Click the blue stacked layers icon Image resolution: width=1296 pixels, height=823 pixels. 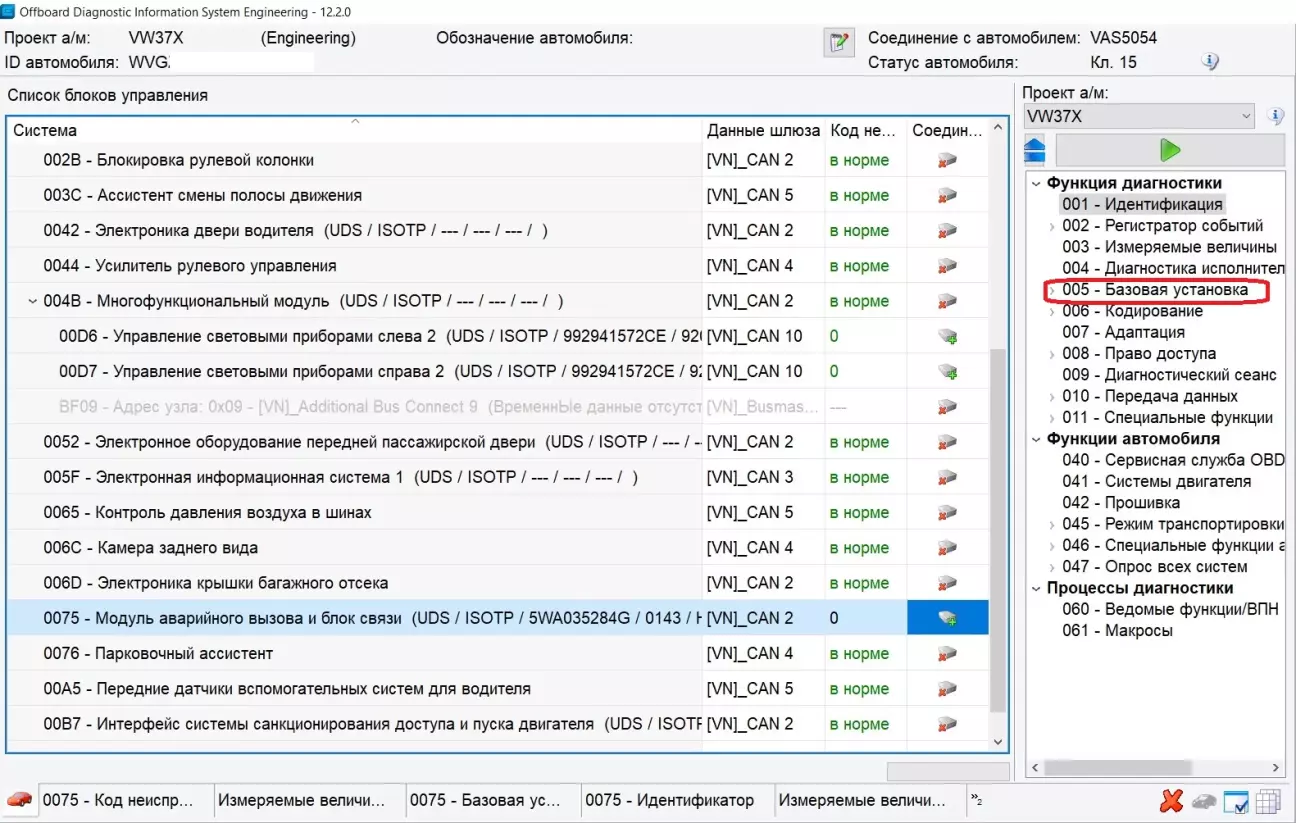click(x=1036, y=150)
